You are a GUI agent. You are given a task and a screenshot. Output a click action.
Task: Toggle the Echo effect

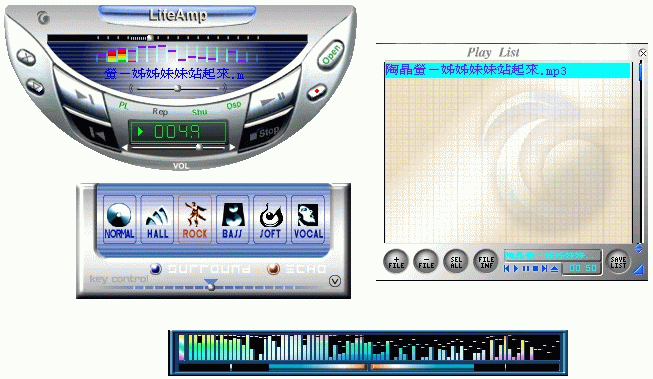pyautogui.click(x=273, y=269)
